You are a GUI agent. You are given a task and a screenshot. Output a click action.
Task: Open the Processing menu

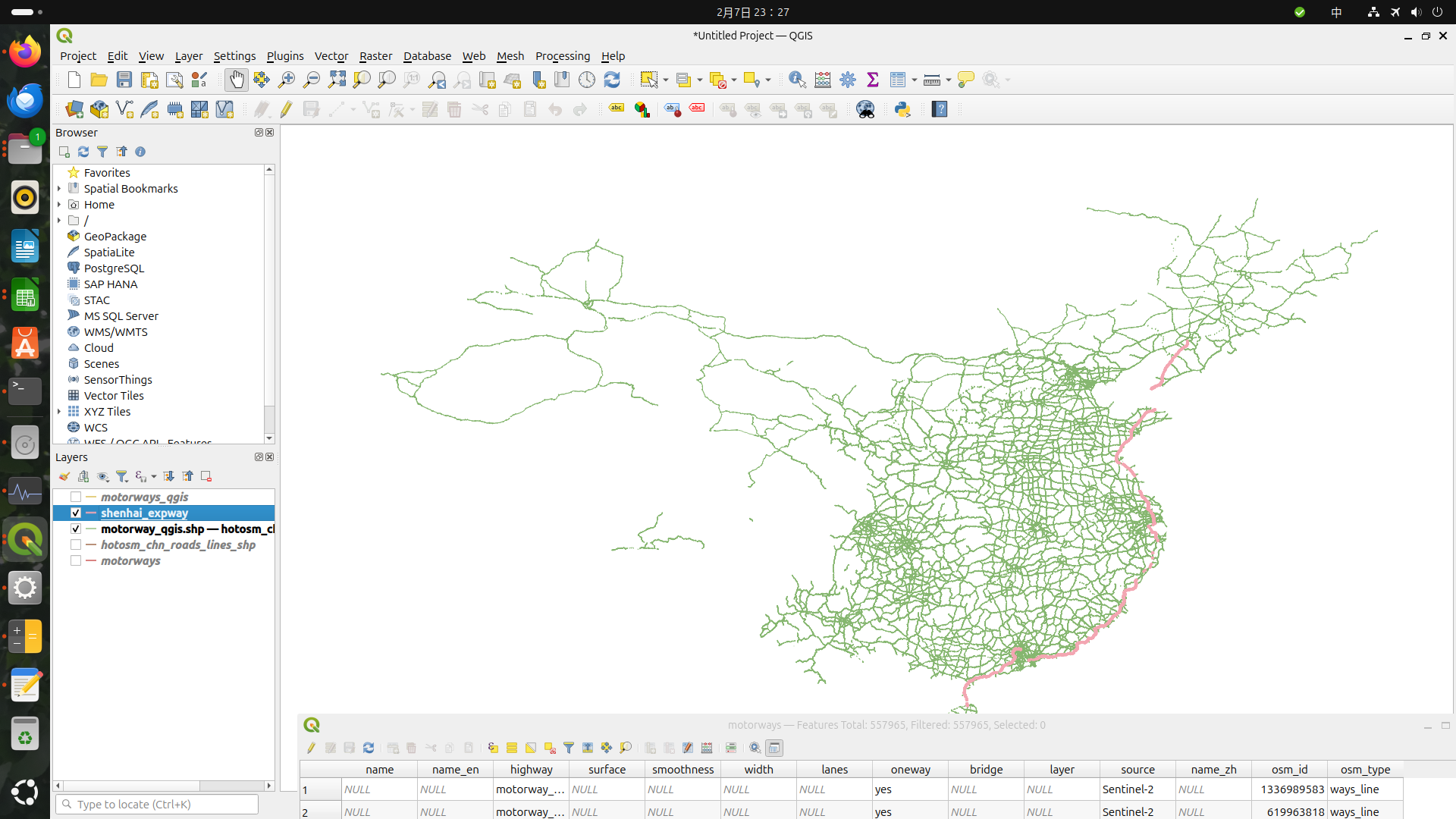click(562, 56)
